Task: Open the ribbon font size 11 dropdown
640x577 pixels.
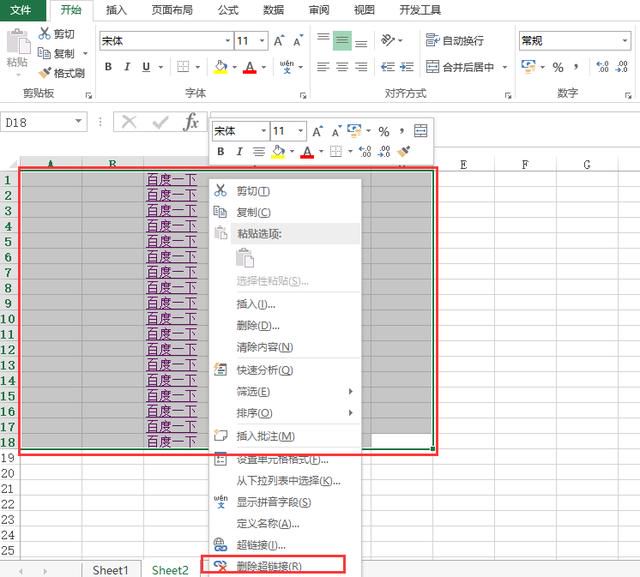Action: 262,41
